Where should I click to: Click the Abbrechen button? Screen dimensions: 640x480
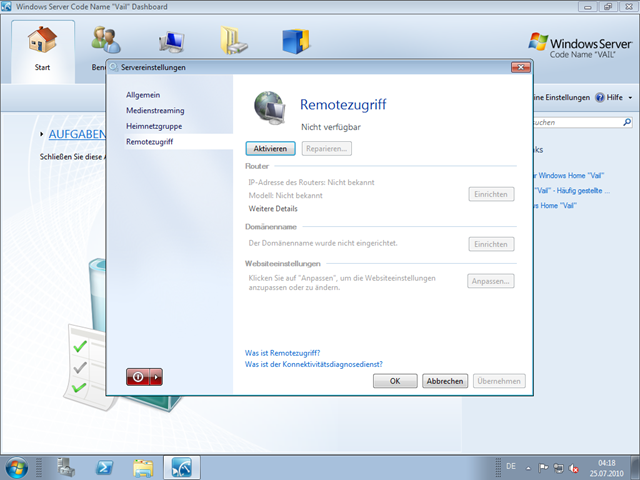tap(445, 381)
